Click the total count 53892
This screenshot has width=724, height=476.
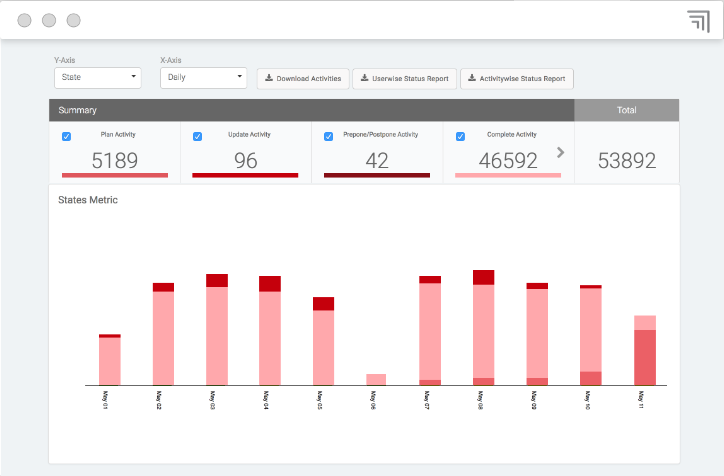627,160
